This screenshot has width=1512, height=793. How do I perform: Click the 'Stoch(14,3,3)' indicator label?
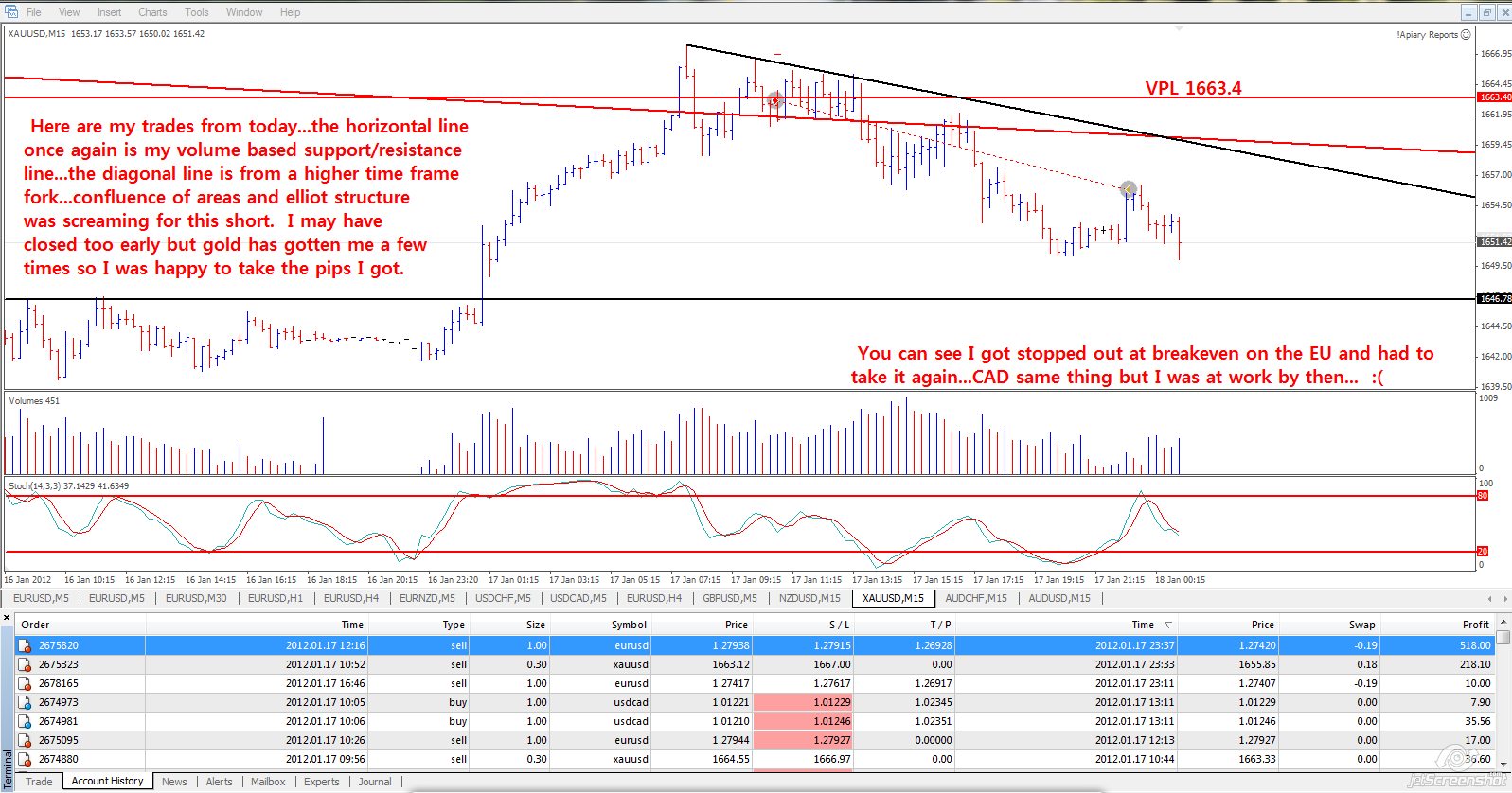34,486
